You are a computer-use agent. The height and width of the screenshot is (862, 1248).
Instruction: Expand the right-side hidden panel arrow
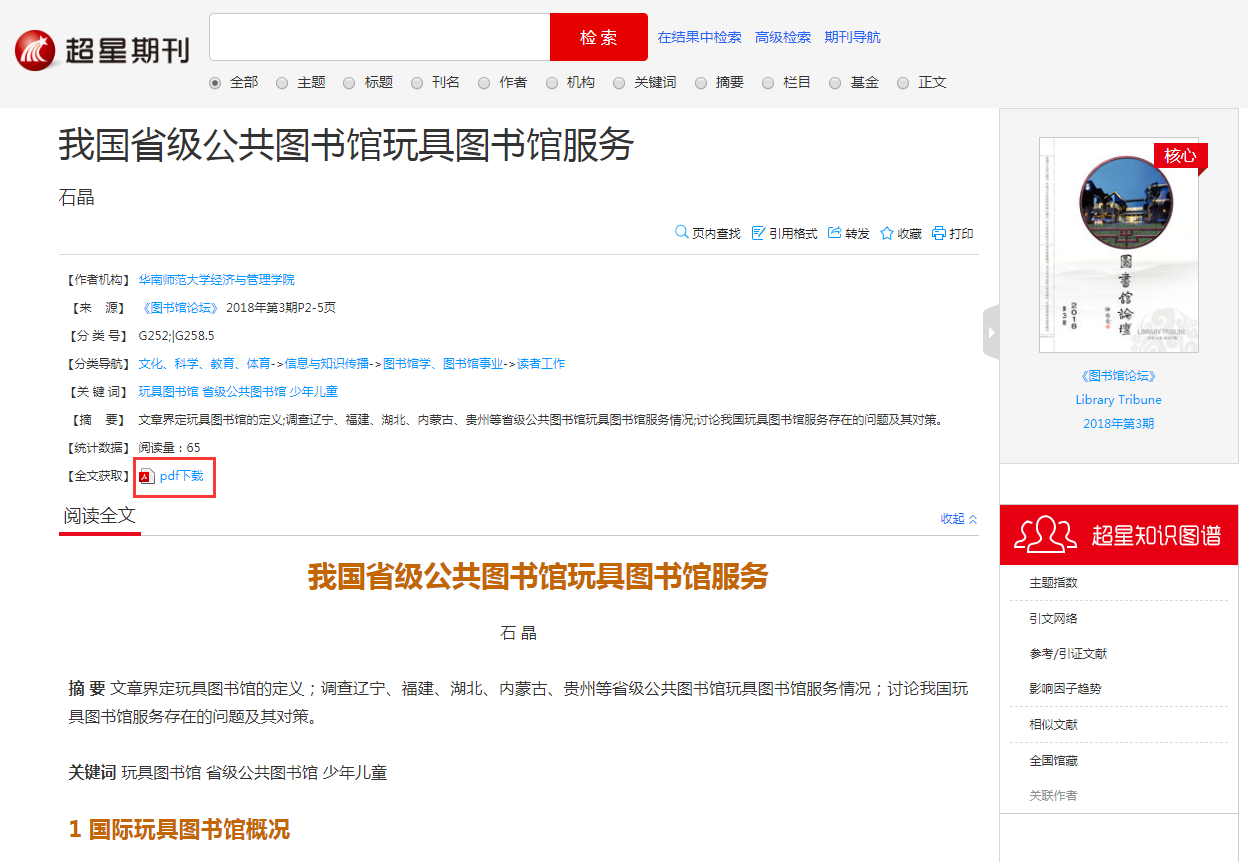pos(990,332)
